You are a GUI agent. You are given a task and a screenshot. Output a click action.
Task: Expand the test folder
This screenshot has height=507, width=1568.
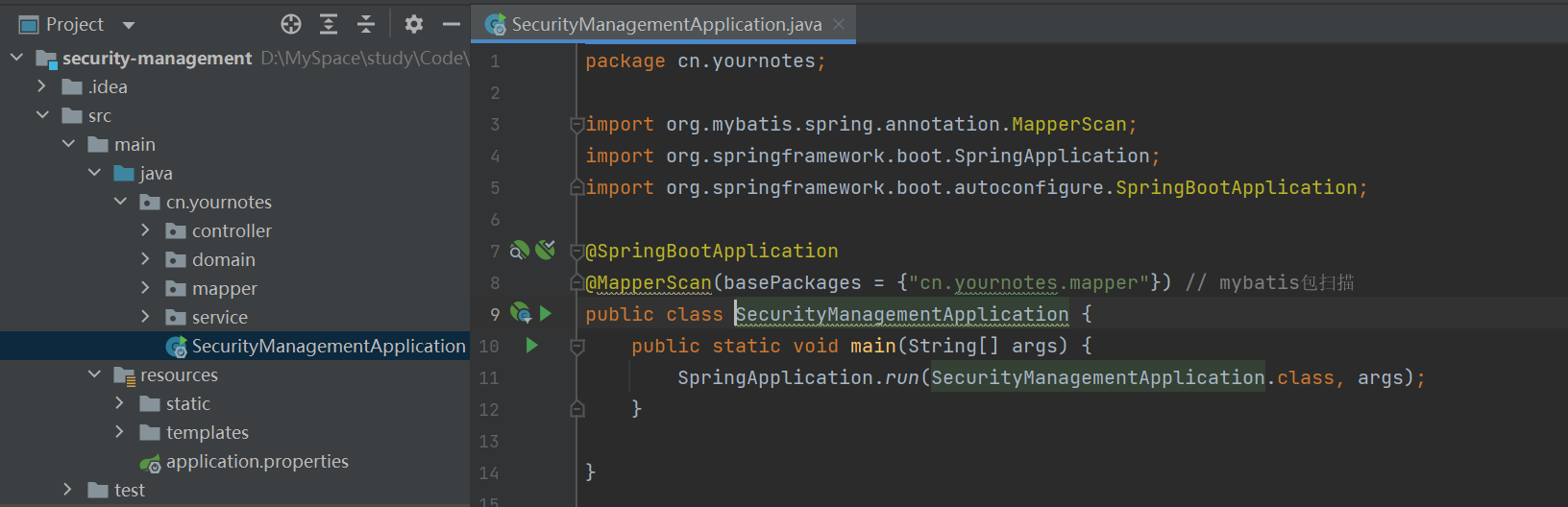click(x=67, y=490)
